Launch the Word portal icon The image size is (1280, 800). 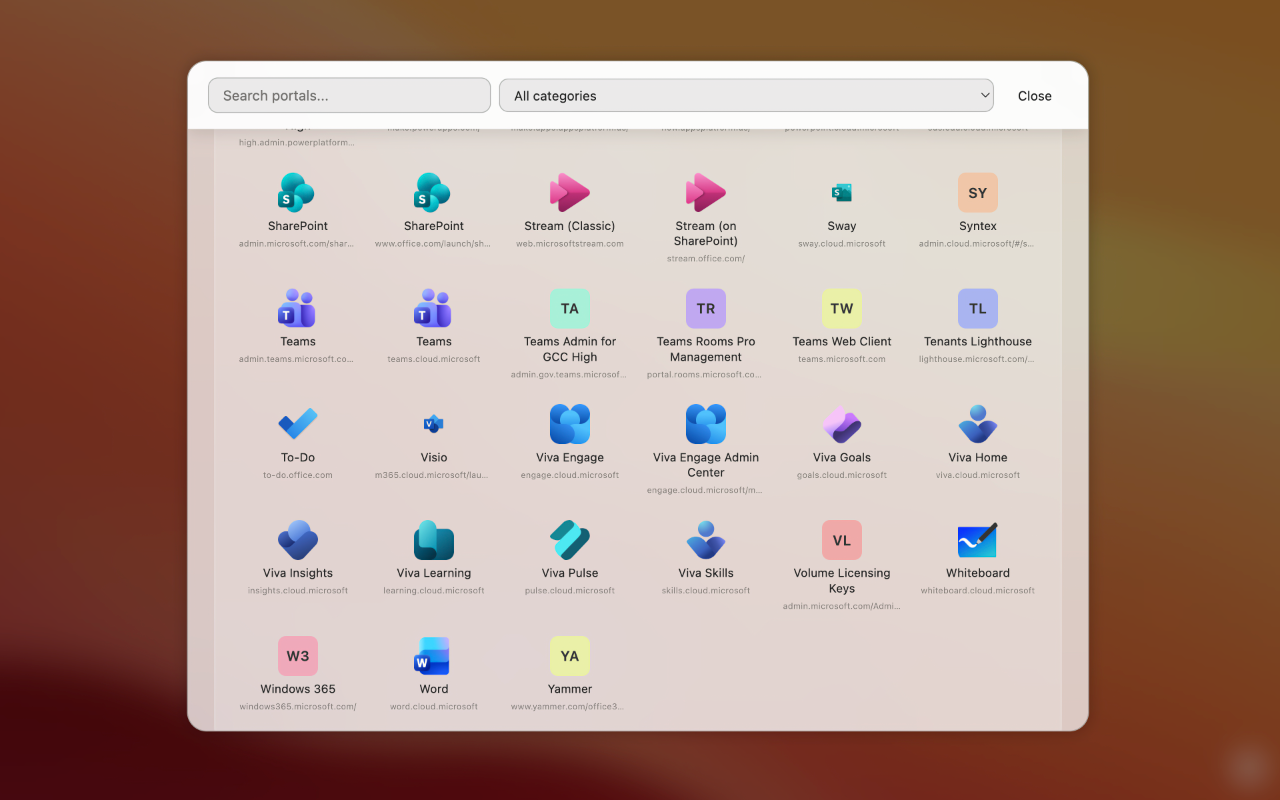coord(434,657)
